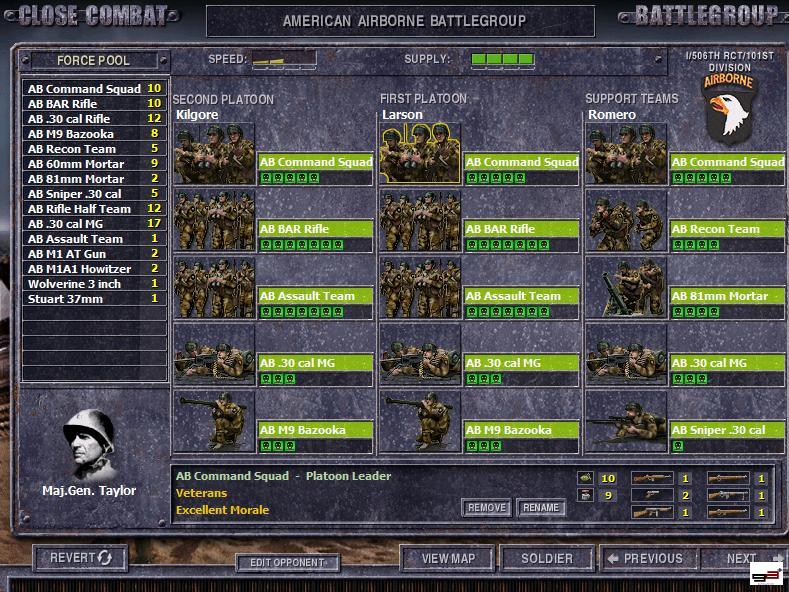Select Second Platoon AB Assault Team portrait
Image resolution: width=789 pixels, height=592 pixels.
tap(214, 287)
